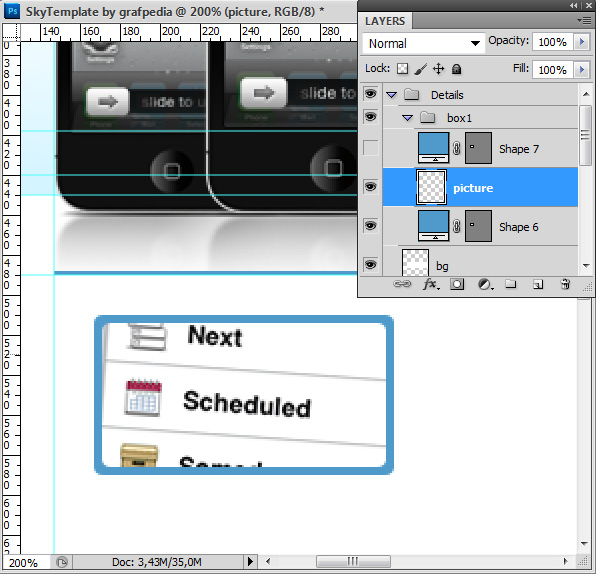The width and height of the screenshot is (596, 574).
Task: Lock image pixels brush icon
Action: [420, 69]
